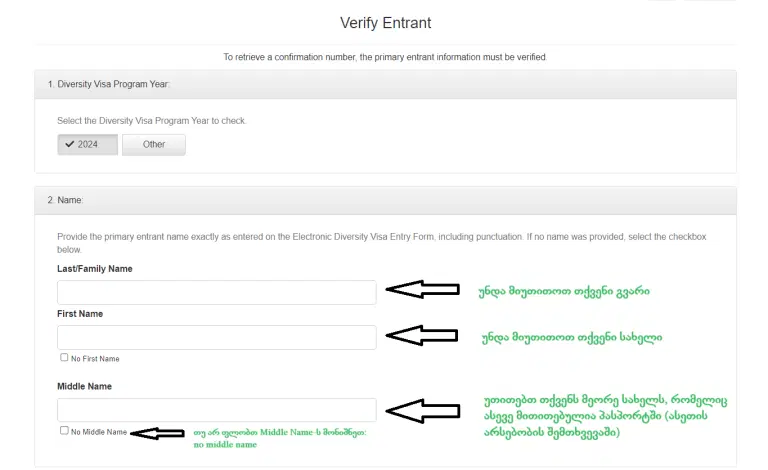Tick the No First Name checkbox
Screen dimensions: 768x470
[x=65, y=357]
